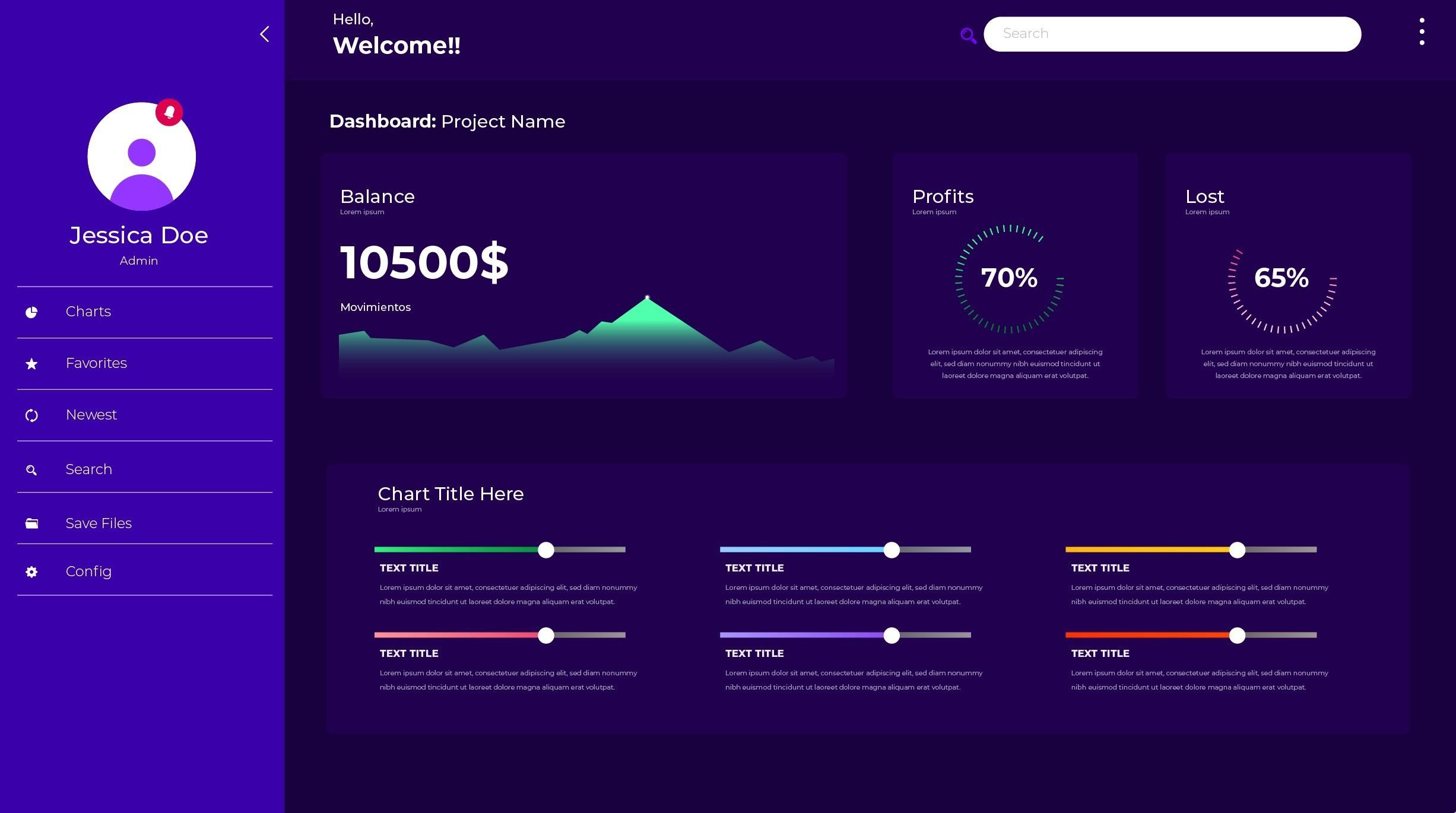Click the Search magnifier icon in sidebar
The height and width of the screenshot is (813, 1456).
coord(31,469)
